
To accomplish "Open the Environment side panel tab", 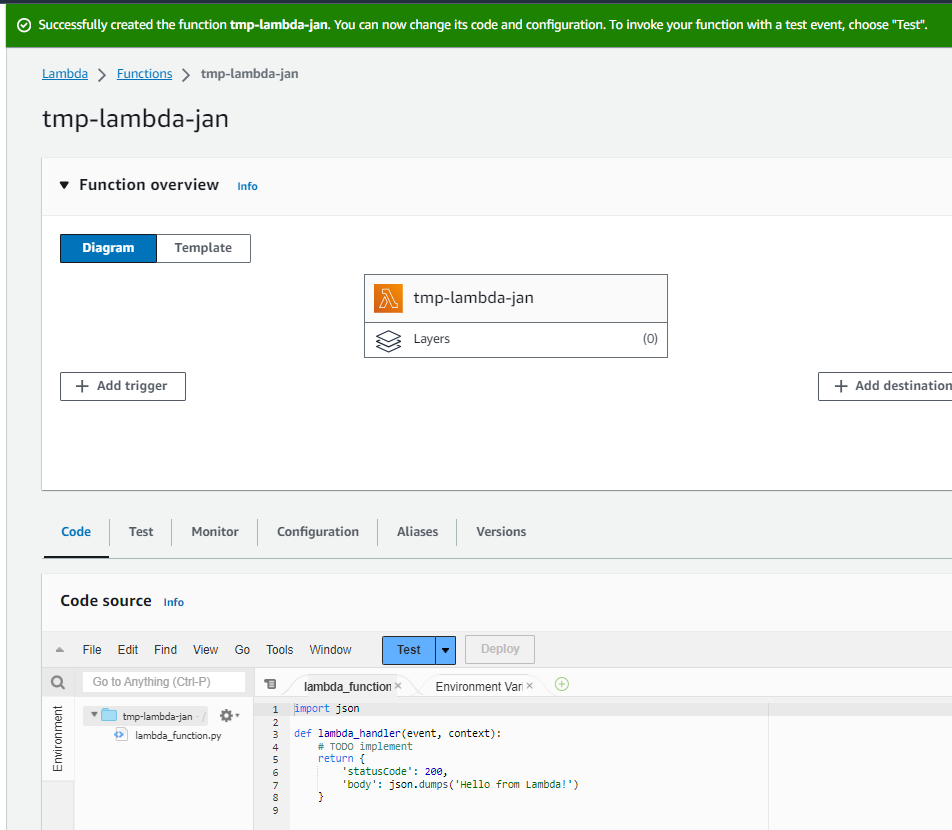I will click(58, 738).
